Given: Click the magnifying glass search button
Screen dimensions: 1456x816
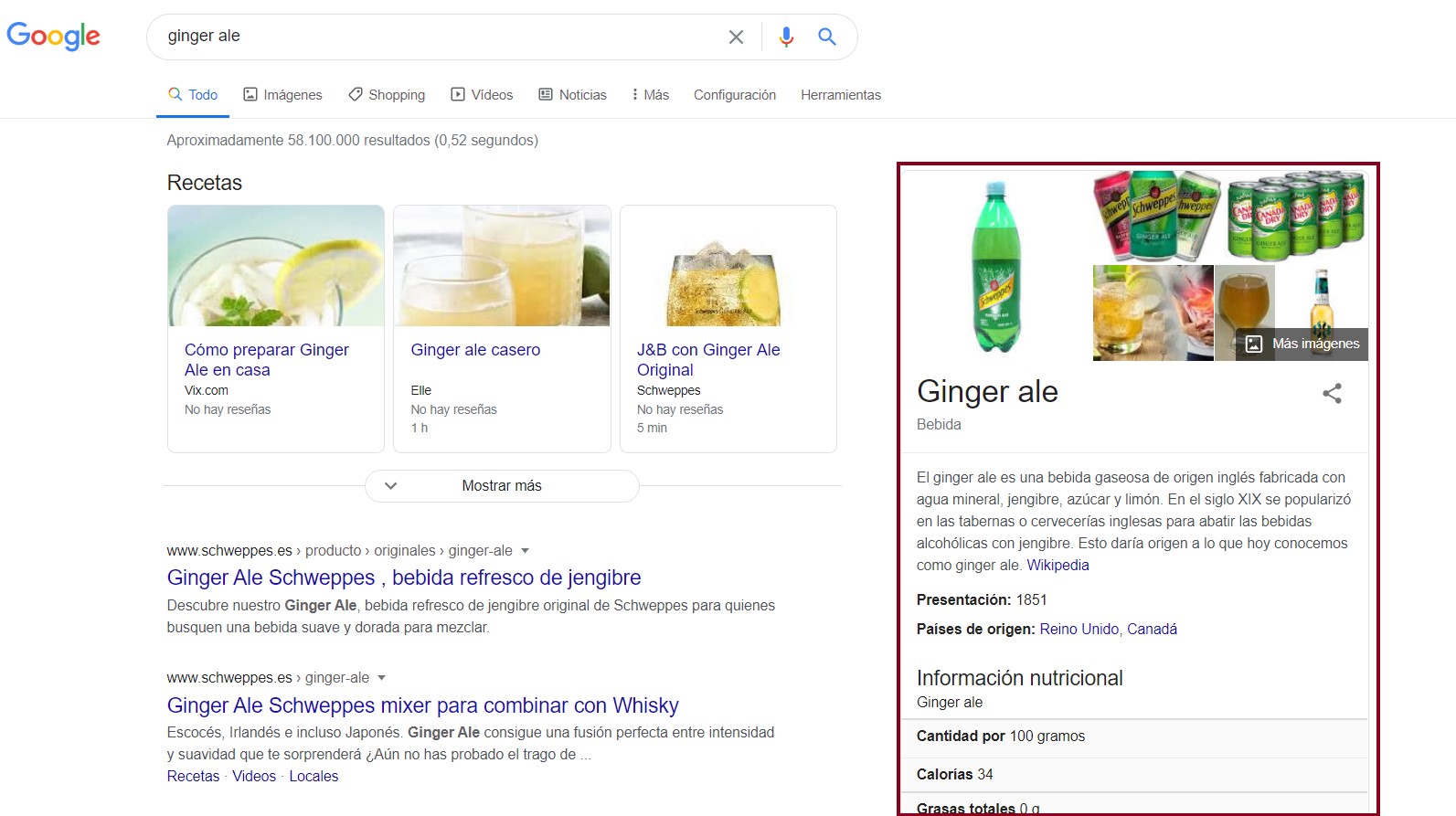Looking at the screenshot, I should [x=827, y=37].
